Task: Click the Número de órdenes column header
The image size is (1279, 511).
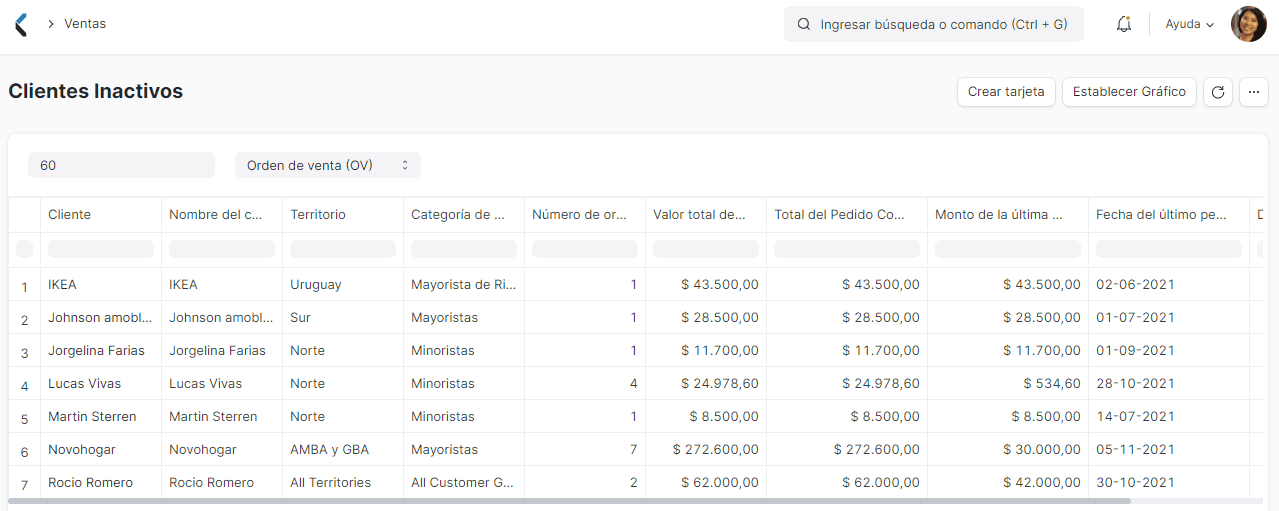Action: [584, 214]
